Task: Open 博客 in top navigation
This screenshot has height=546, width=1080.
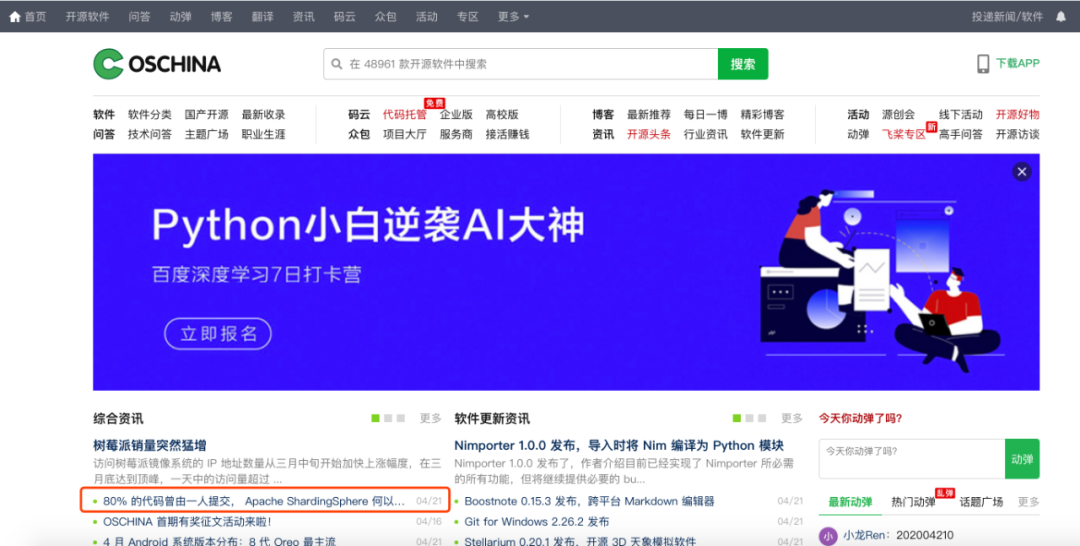Action: pos(222,17)
